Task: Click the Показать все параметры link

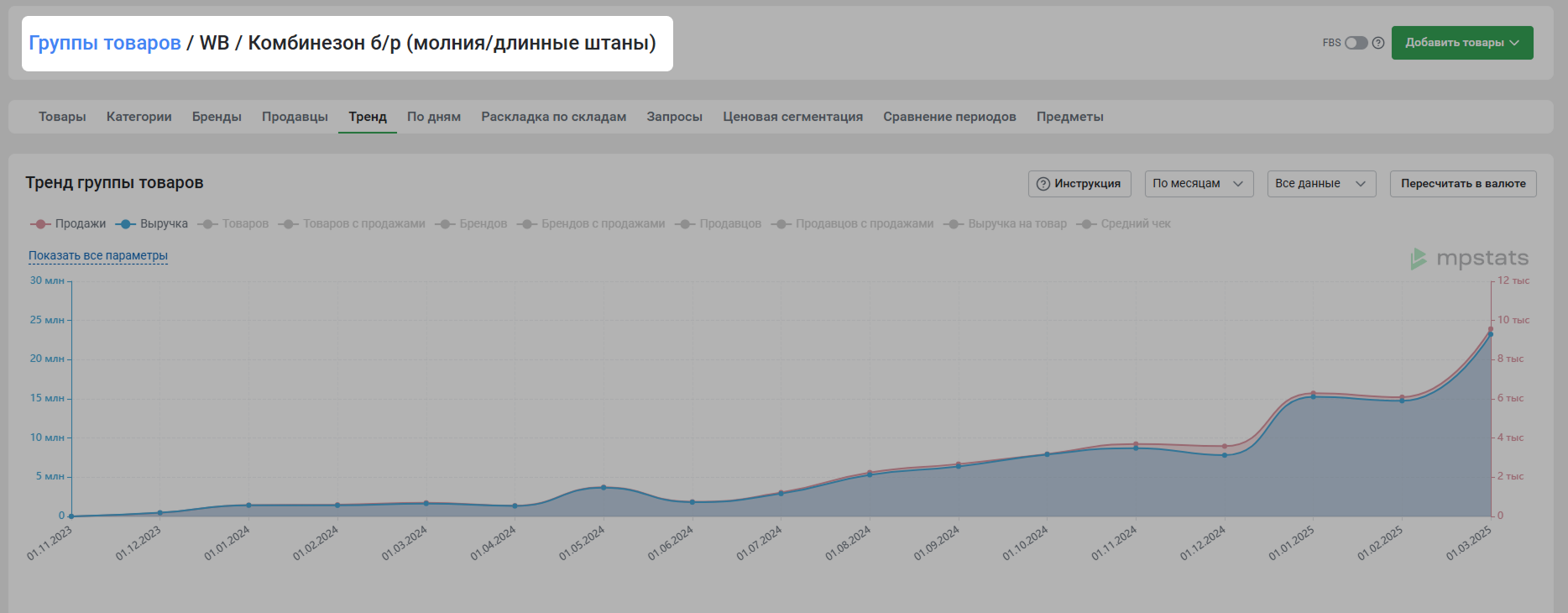Action: 98,256
